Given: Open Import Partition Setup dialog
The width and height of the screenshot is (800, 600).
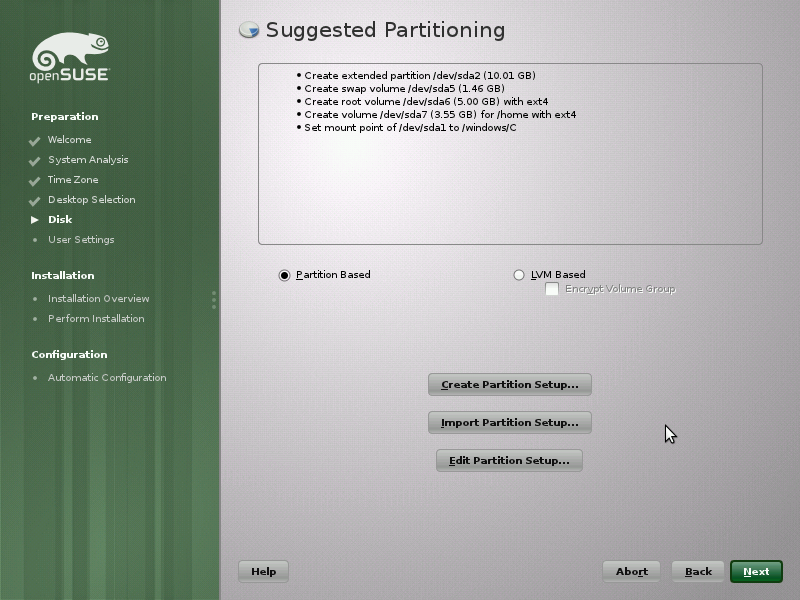Looking at the screenshot, I should (510, 422).
